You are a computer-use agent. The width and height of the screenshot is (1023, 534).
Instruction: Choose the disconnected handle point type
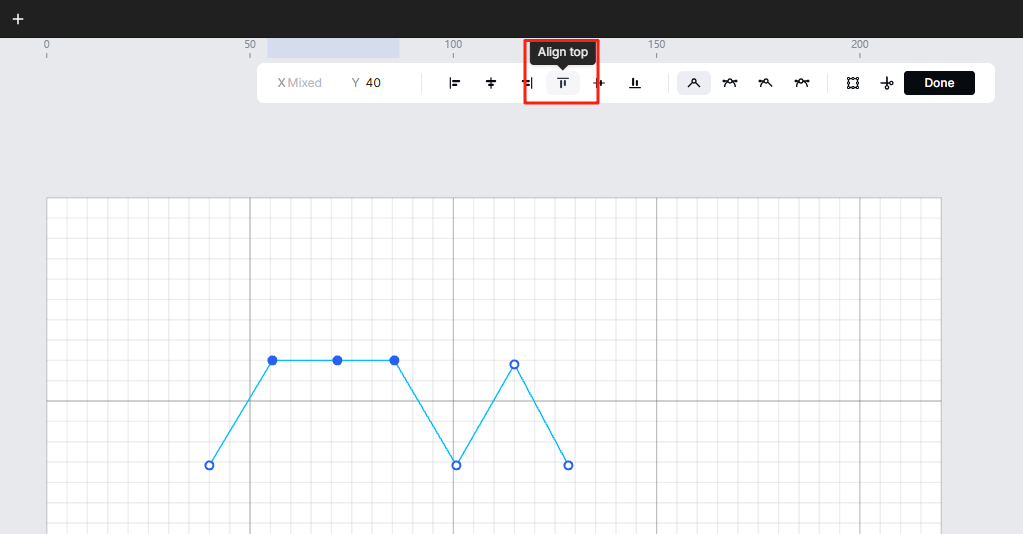click(766, 83)
